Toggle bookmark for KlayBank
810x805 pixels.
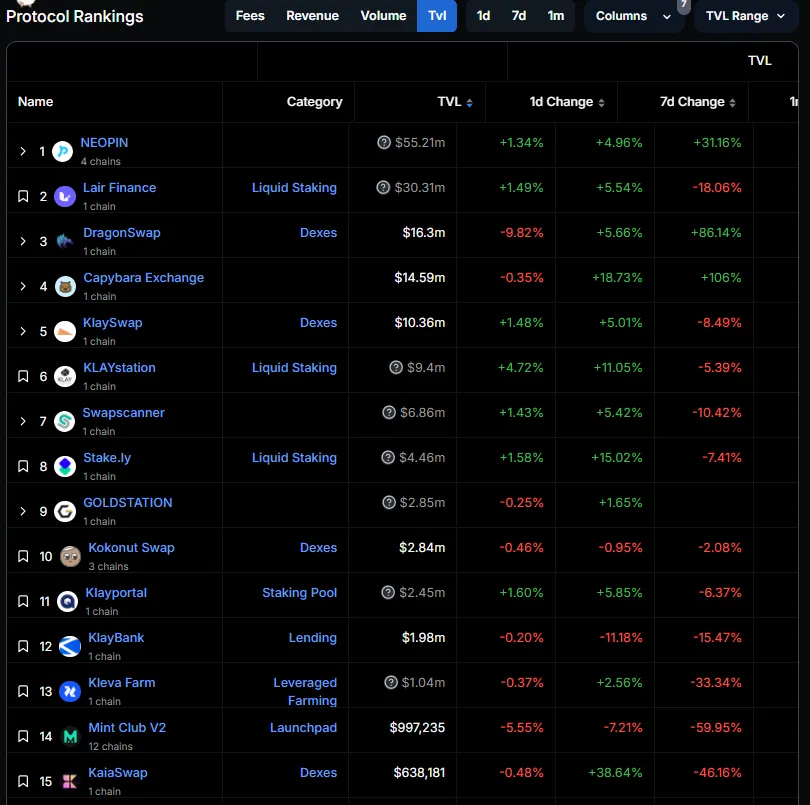(x=24, y=646)
